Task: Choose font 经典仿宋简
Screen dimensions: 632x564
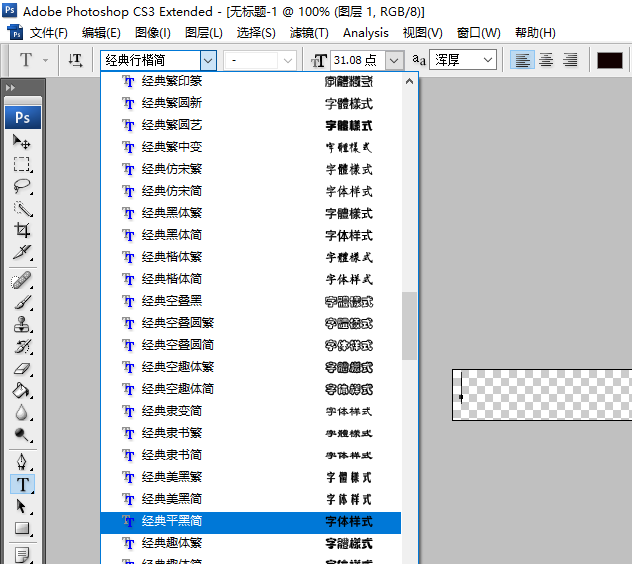Action: (x=251, y=191)
